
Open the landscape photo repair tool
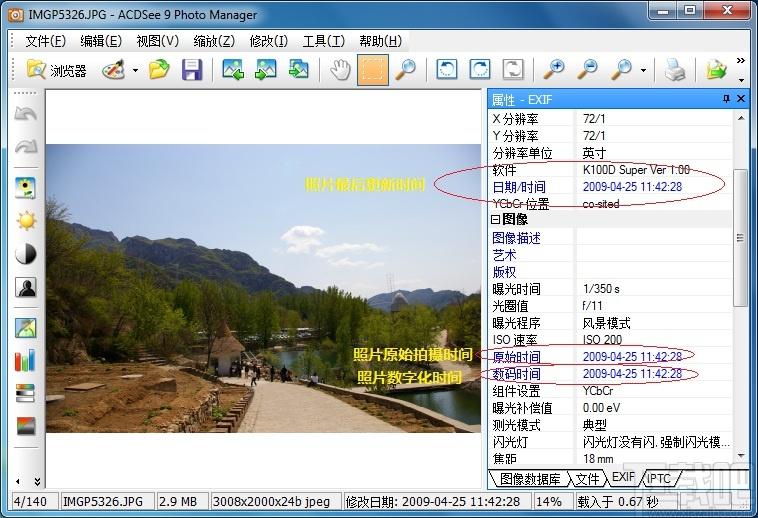26,328
